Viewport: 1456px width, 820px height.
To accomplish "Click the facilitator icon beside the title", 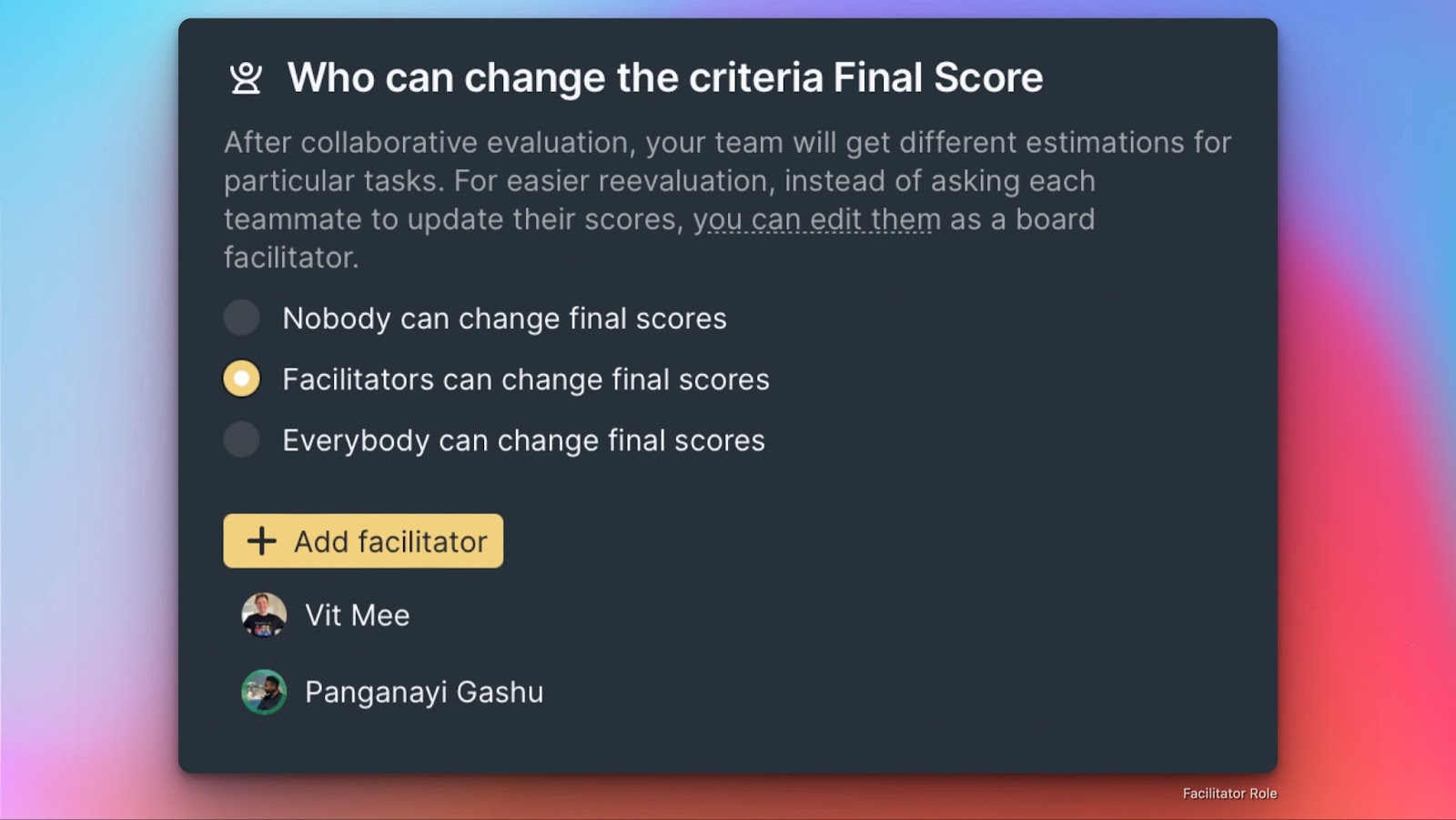I will tap(246, 78).
